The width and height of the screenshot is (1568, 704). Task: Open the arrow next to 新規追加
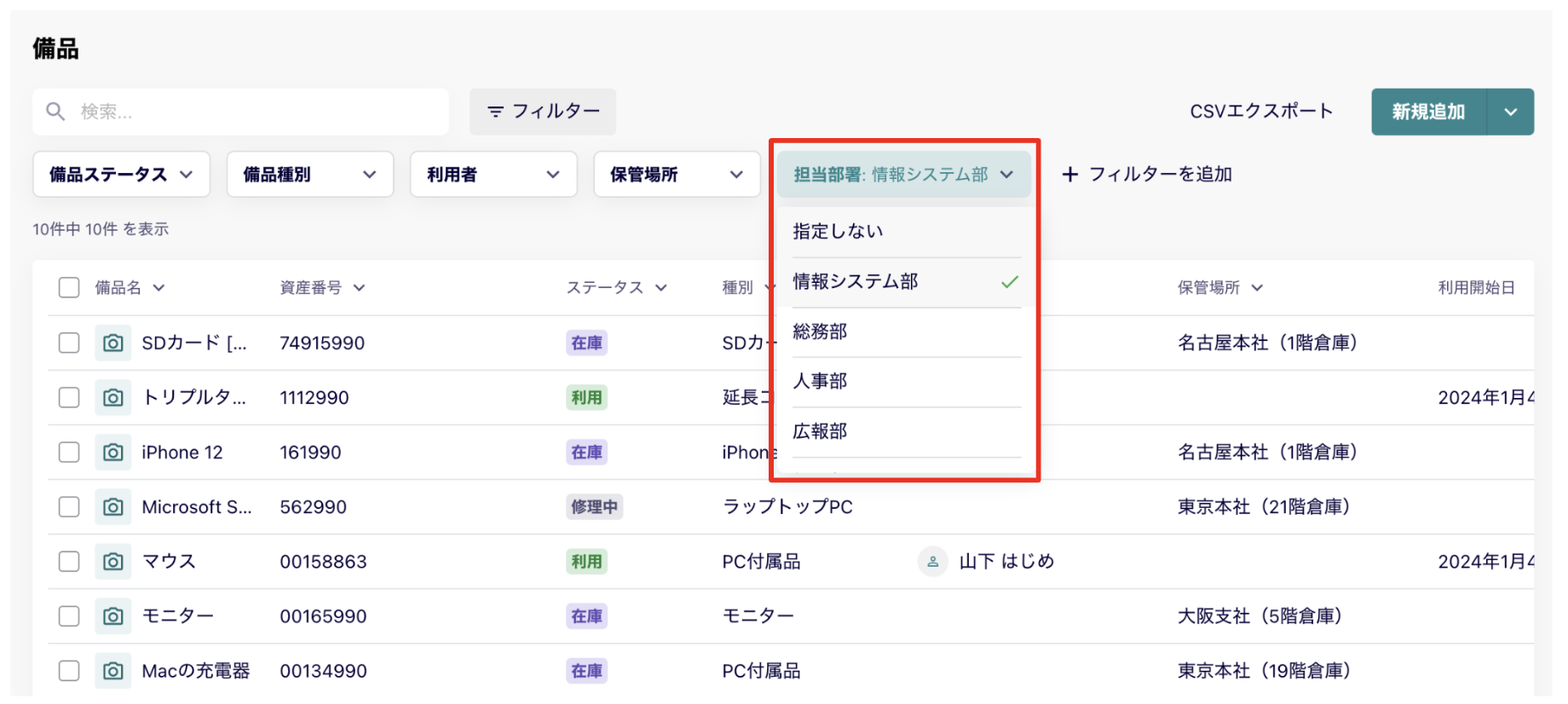point(1510,112)
